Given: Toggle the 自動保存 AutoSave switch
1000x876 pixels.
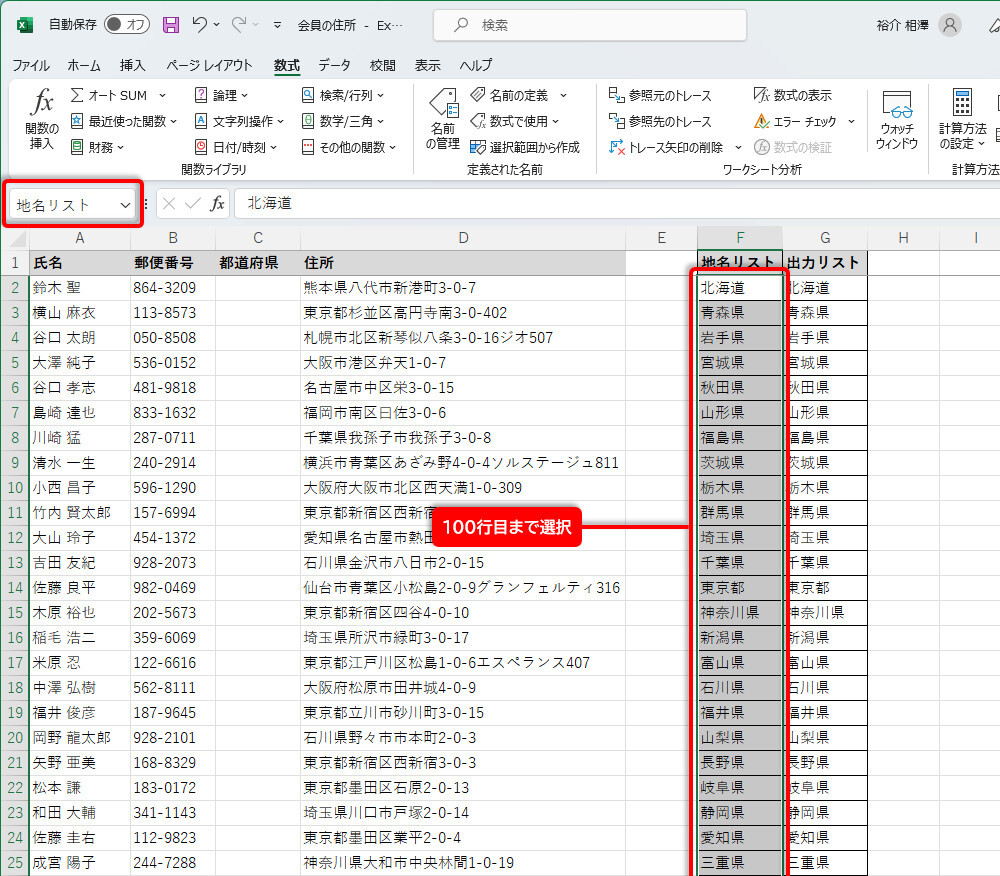Looking at the screenshot, I should 127,24.
